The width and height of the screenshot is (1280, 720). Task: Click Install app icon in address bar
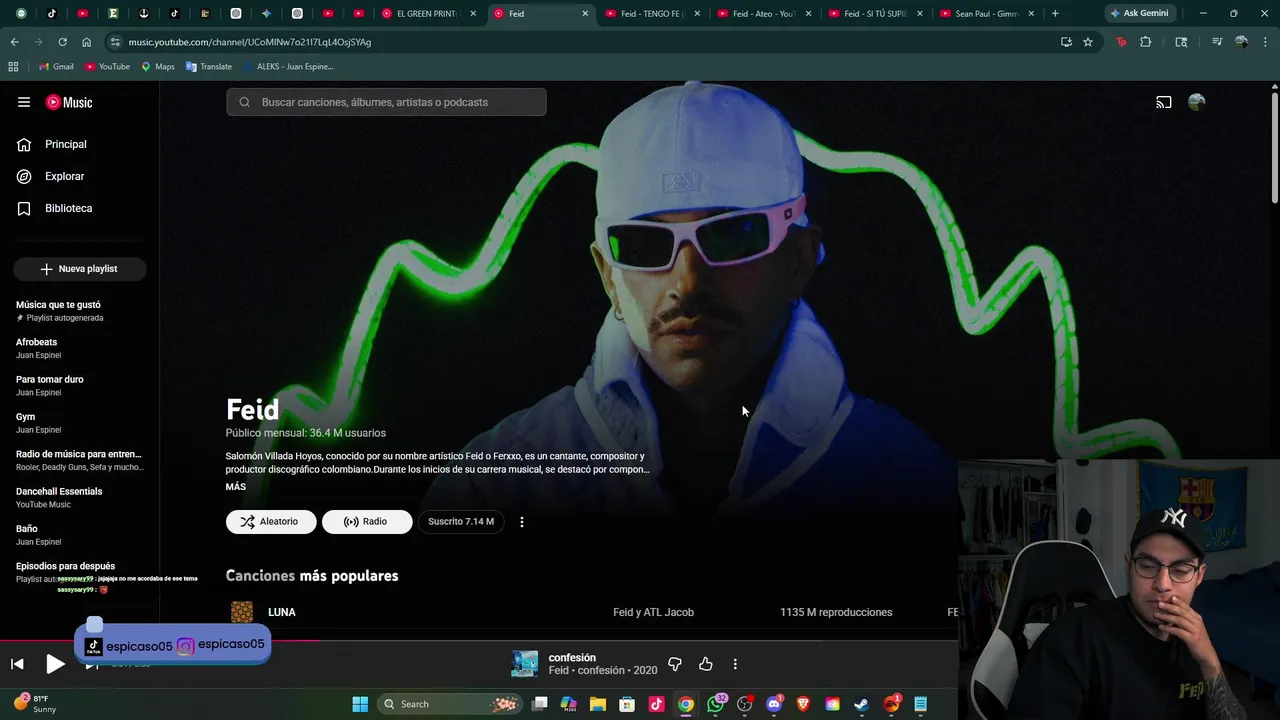point(1066,42)
